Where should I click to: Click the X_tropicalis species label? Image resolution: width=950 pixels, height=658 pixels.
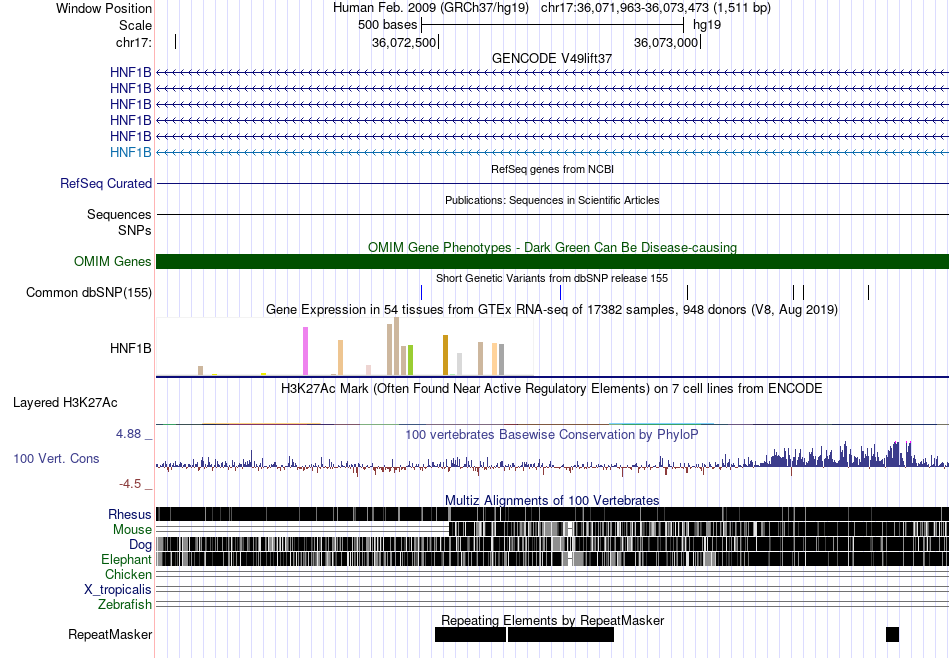tap(118, 590)
